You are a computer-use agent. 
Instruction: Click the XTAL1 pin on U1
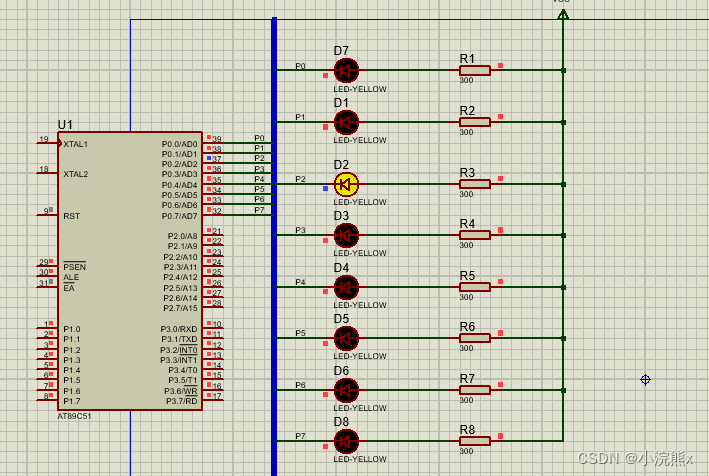tap(76, 144)
